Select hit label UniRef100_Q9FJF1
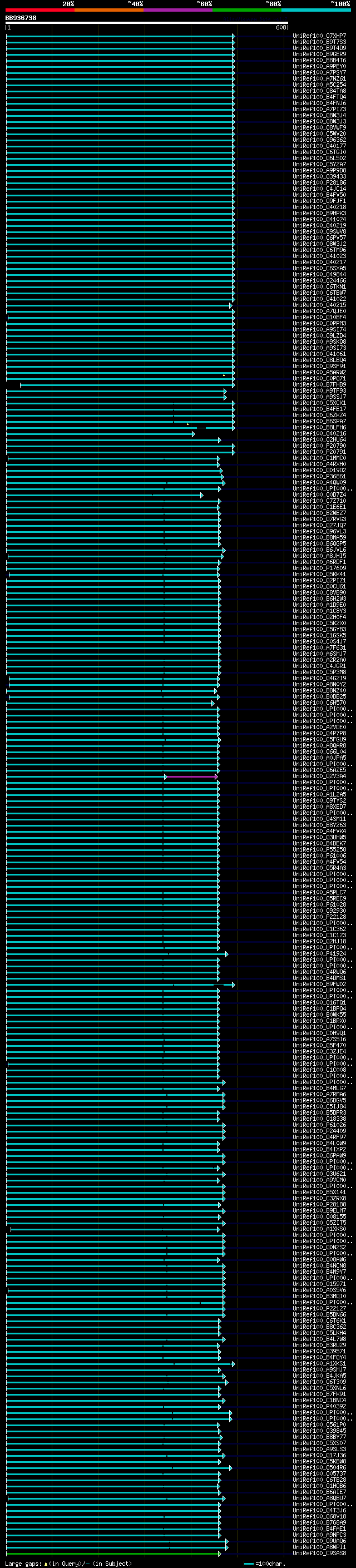 pos(319,201)
